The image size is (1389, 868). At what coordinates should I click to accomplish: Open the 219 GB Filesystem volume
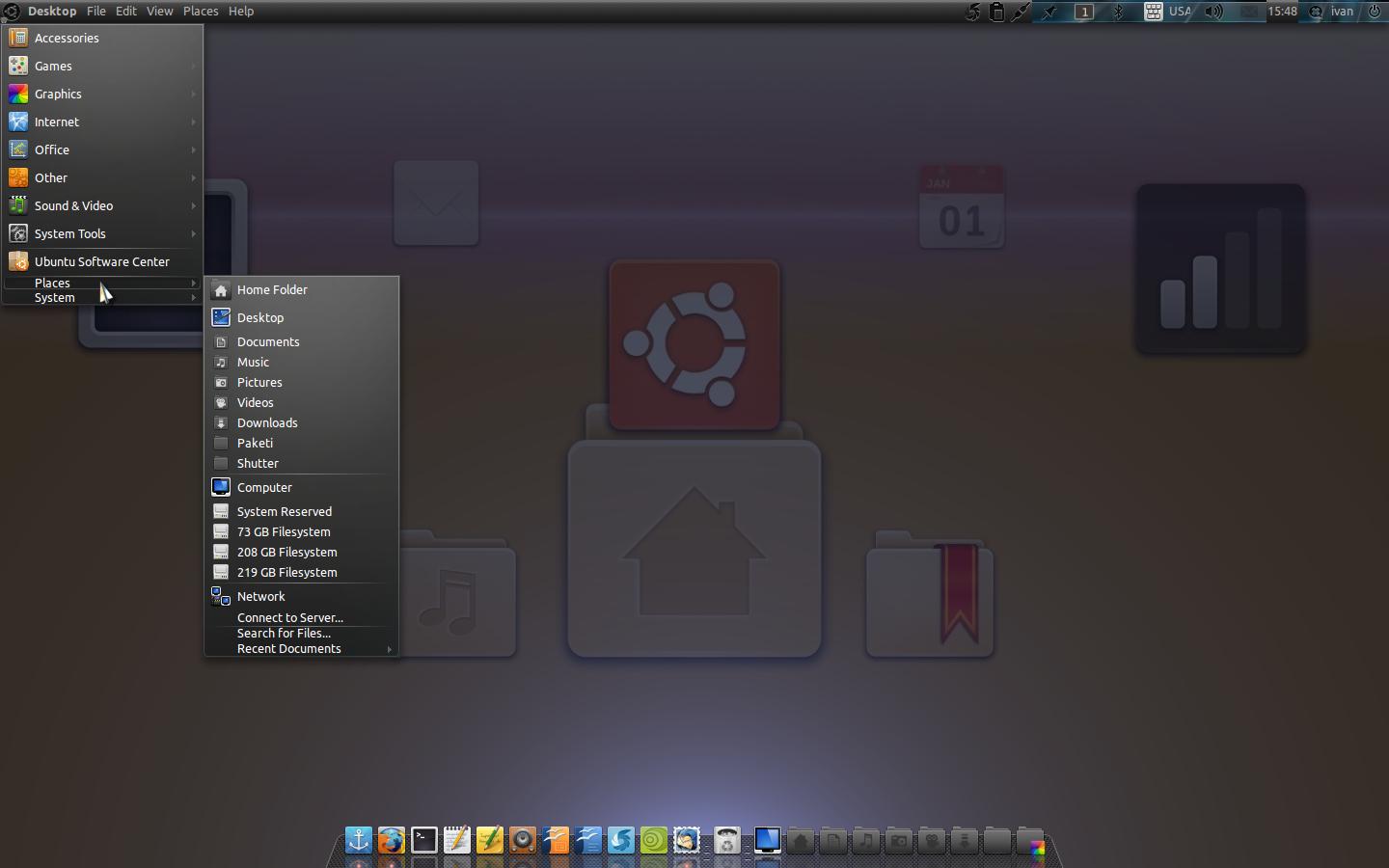coord(301,572)
